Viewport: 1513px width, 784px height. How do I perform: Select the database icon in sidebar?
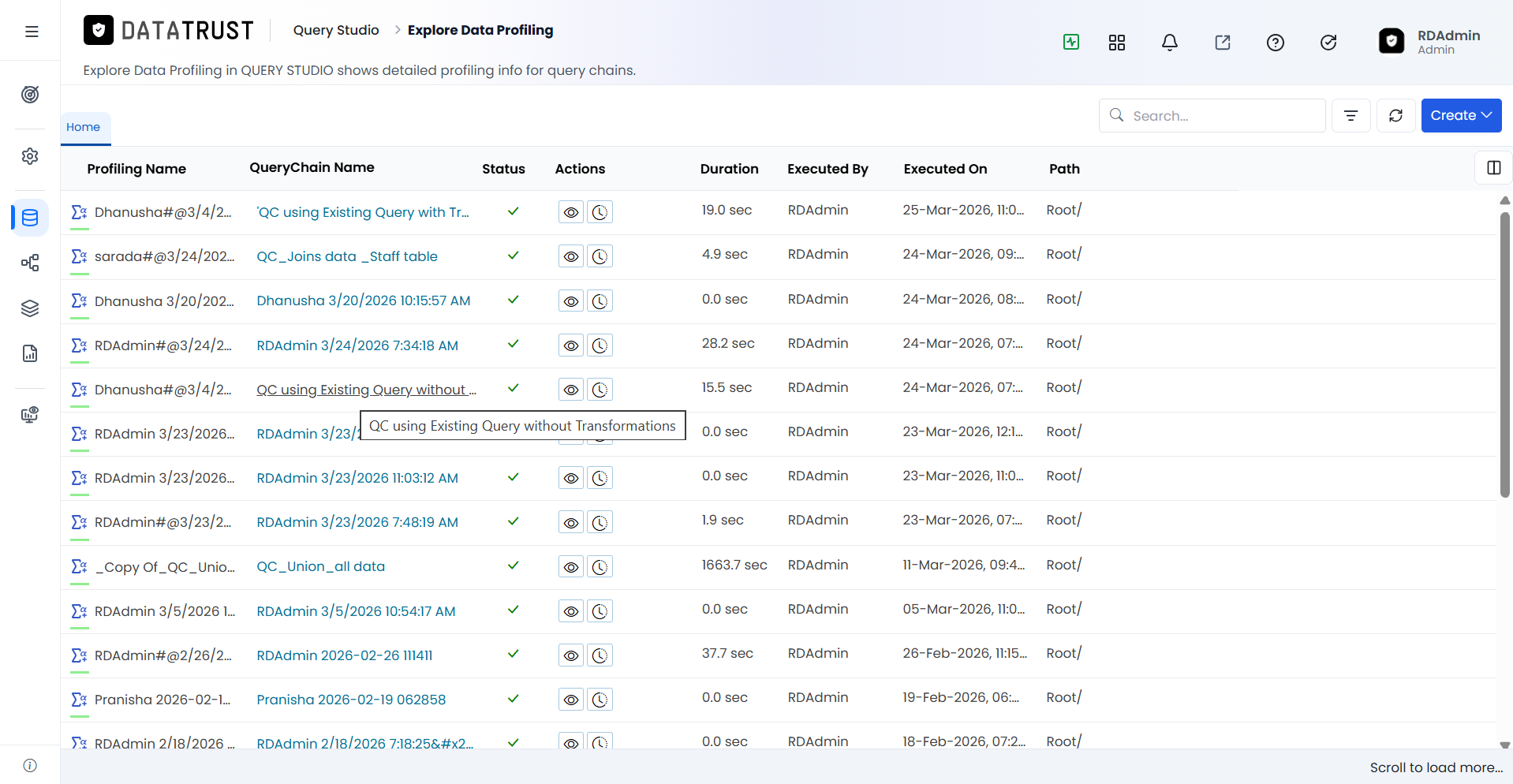click(30, 218)
